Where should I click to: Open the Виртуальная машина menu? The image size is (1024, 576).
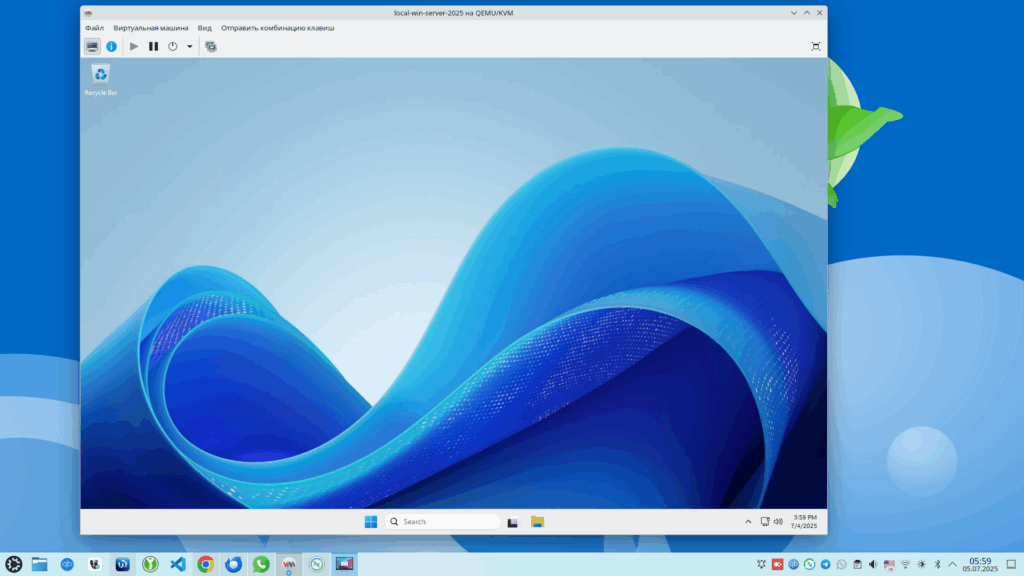tap(151, 28)
